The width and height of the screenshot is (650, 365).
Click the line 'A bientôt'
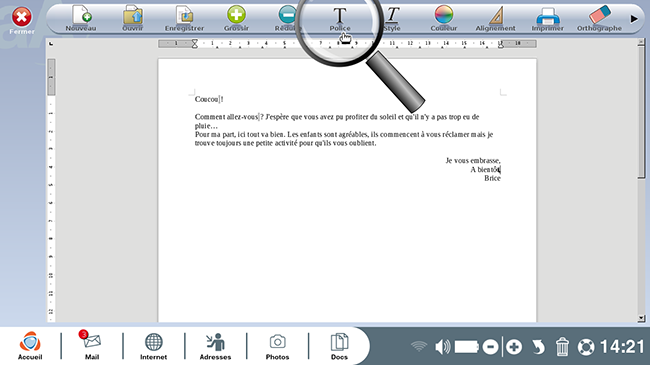point(485,169)
